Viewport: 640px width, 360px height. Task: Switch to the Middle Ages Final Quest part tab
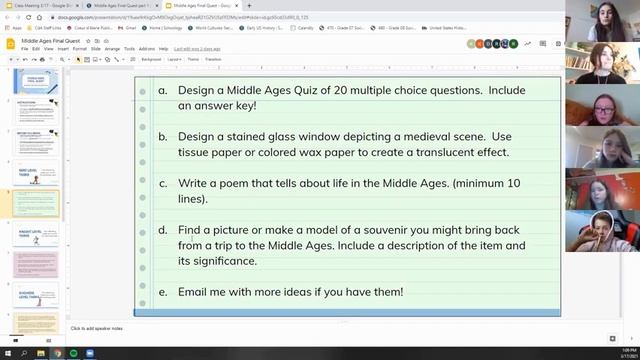[121, 6]
